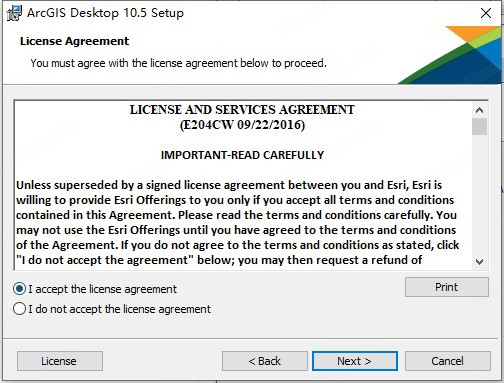This screenshot has width=504, height=383.
Task: Click the "IMPORTANT-READ CAREFULLY" line
Action: 242,155
